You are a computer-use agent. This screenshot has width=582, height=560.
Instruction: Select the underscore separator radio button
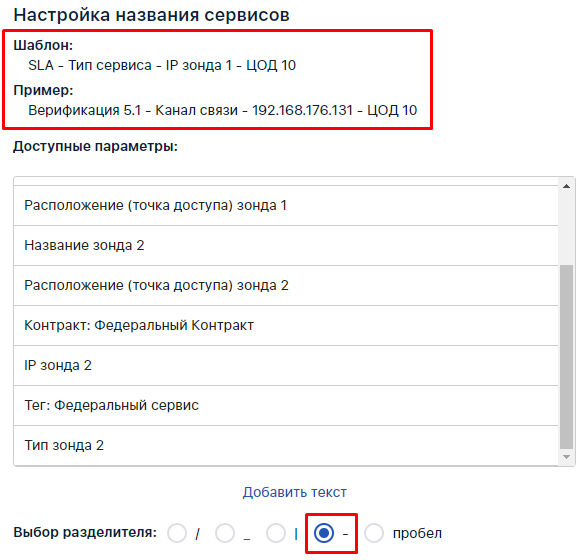pyautogui.click(x=225, y=533)
